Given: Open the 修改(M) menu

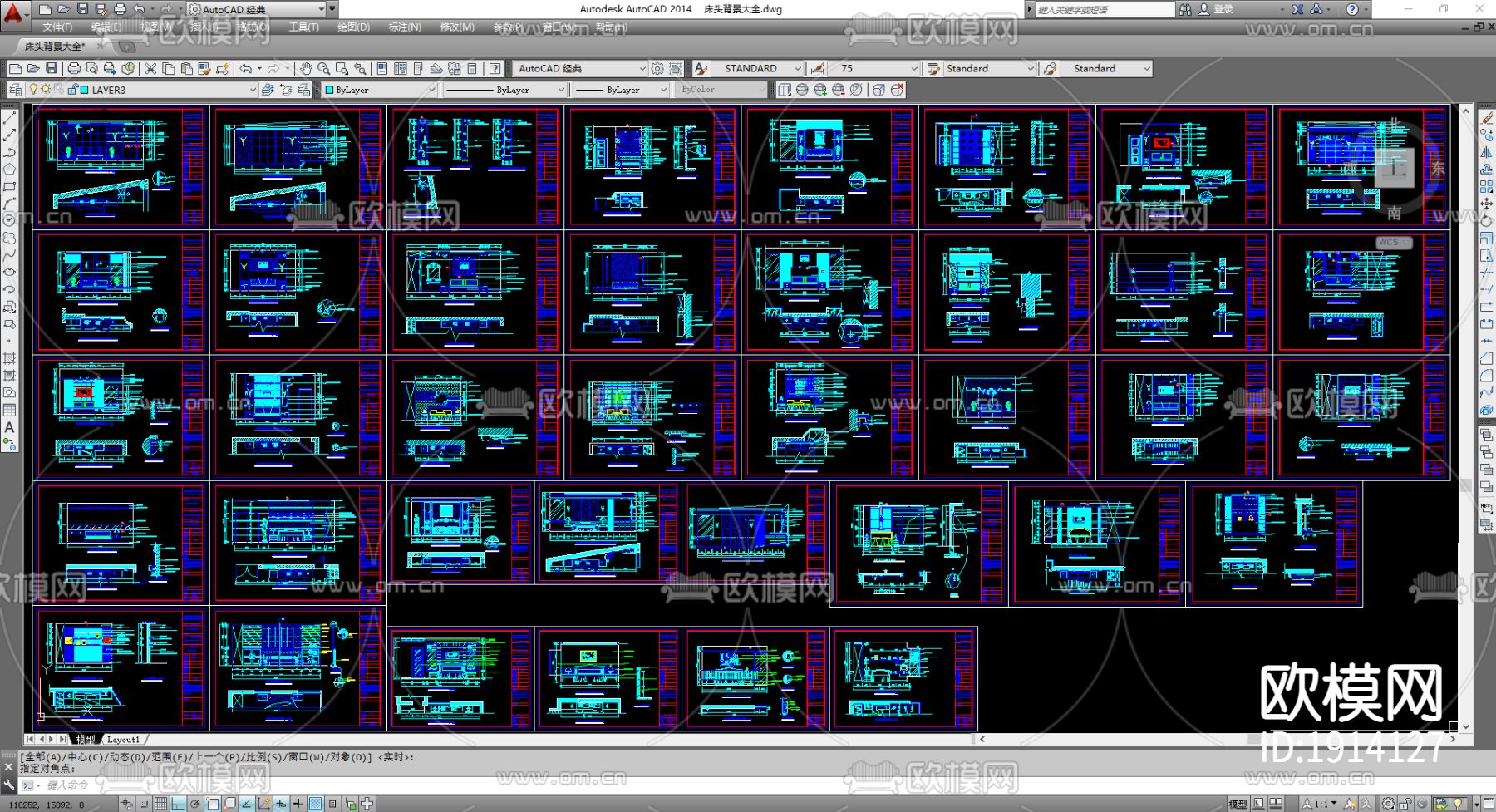Looking at the screenshot, I should 457,27.
